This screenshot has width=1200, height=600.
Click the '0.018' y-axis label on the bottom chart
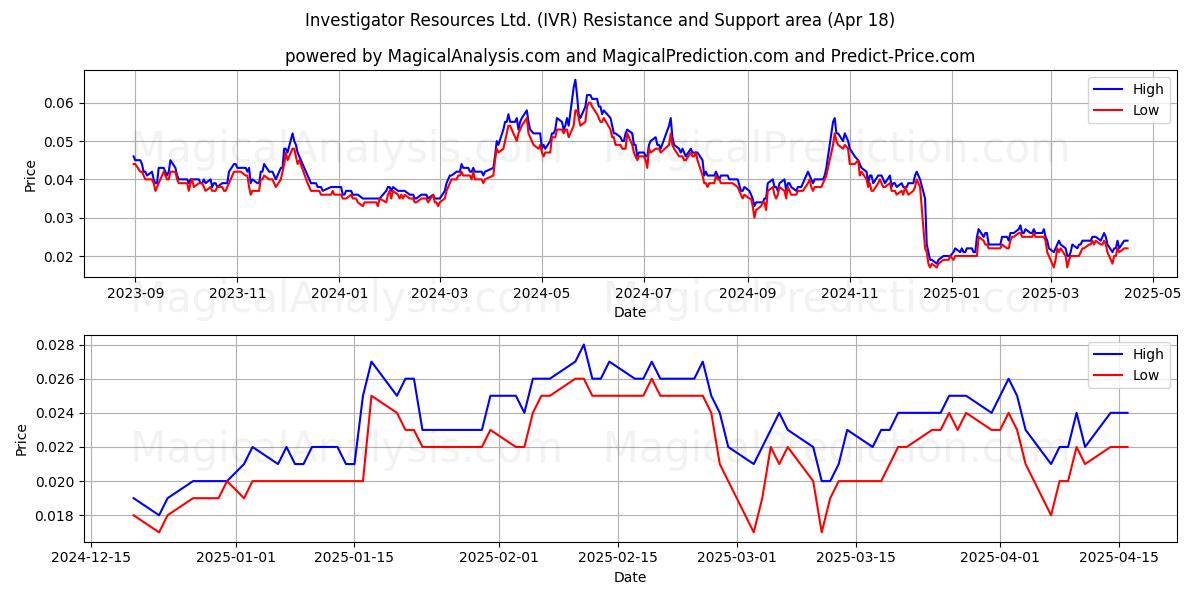click(57, 516)
